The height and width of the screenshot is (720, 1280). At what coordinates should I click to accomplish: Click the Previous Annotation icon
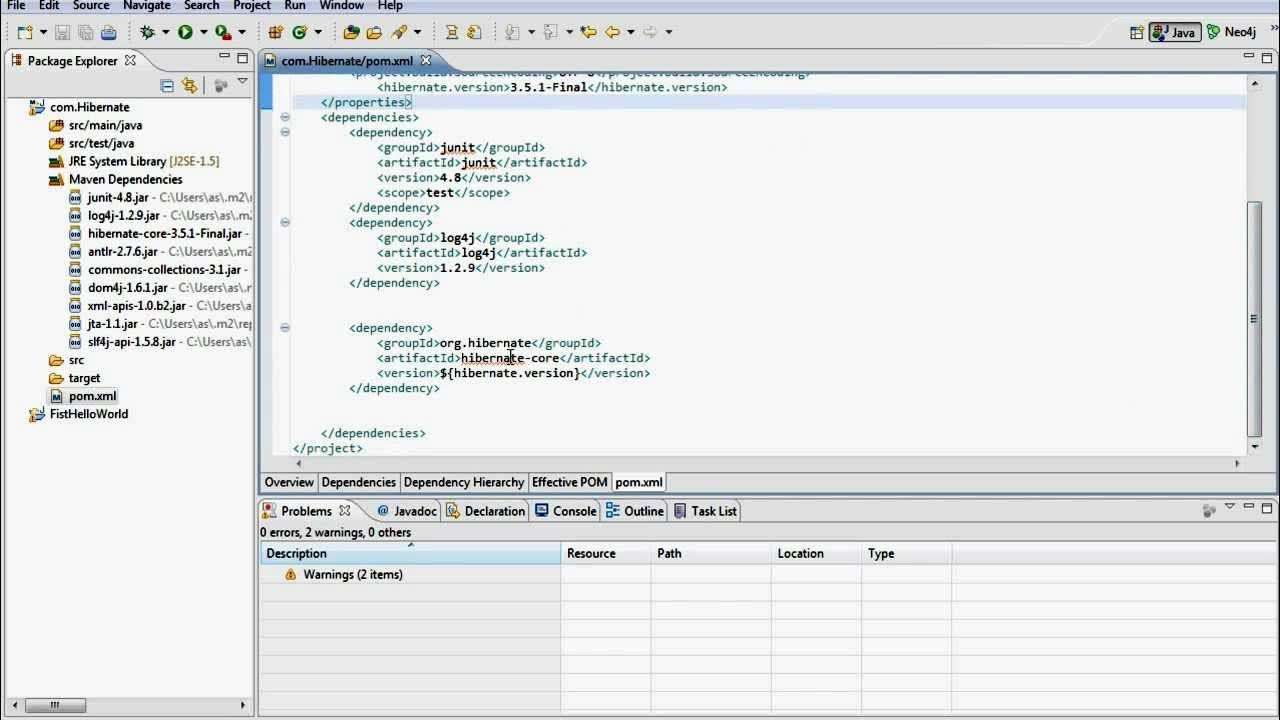(x=550, y=32)
